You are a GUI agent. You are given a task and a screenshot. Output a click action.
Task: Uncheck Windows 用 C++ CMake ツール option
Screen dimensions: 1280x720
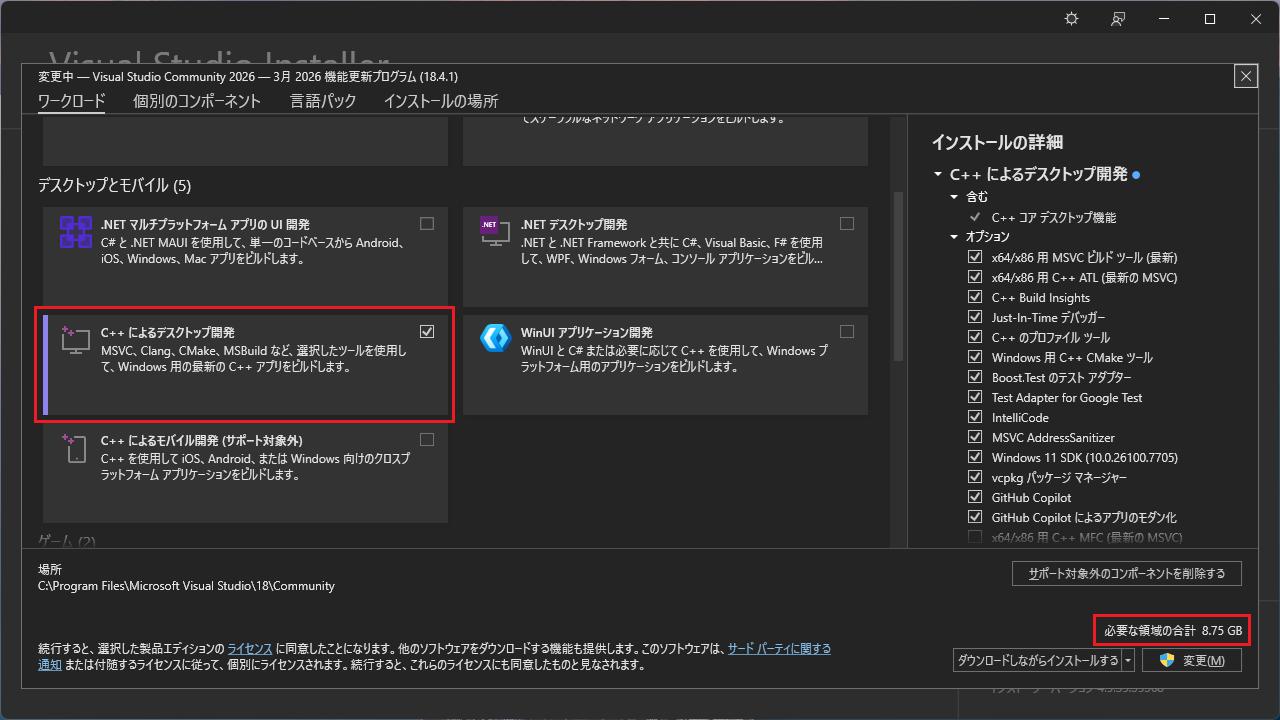(x=975, y=357)
